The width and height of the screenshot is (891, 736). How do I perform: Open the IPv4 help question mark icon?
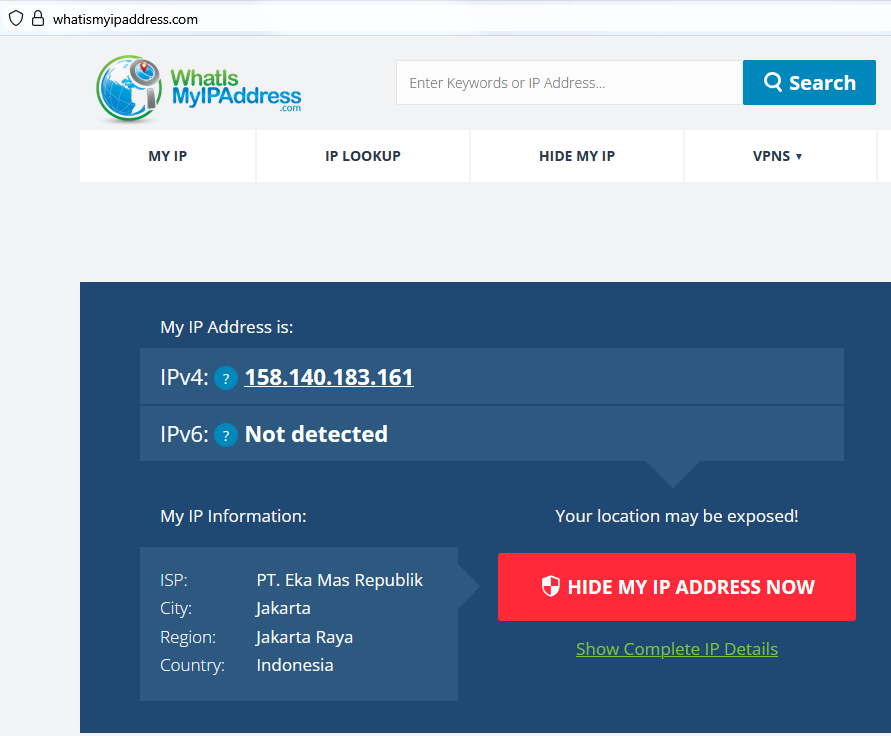(226, 379)
